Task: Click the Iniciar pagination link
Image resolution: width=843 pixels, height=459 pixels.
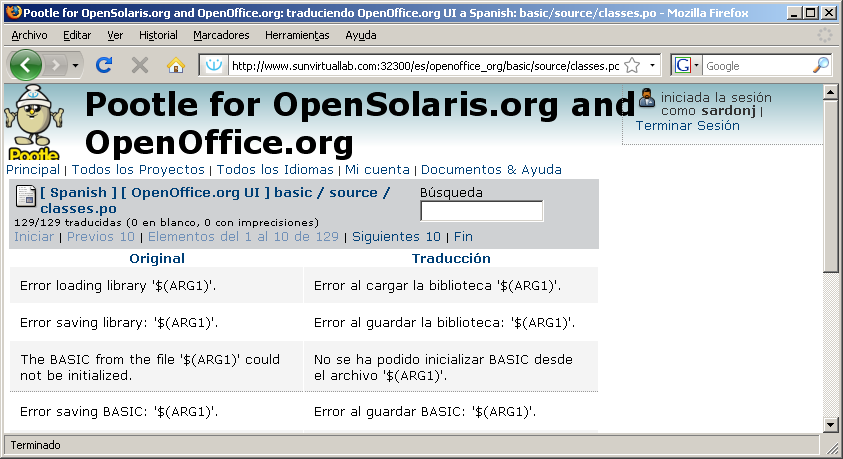Action: tap(34, 237)
